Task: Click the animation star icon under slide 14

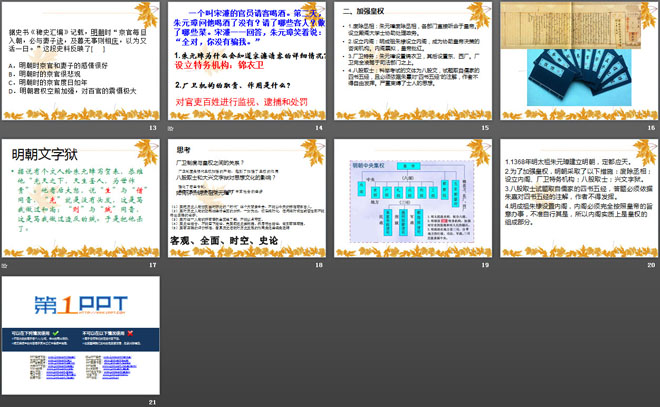Action: coord(170,128)
